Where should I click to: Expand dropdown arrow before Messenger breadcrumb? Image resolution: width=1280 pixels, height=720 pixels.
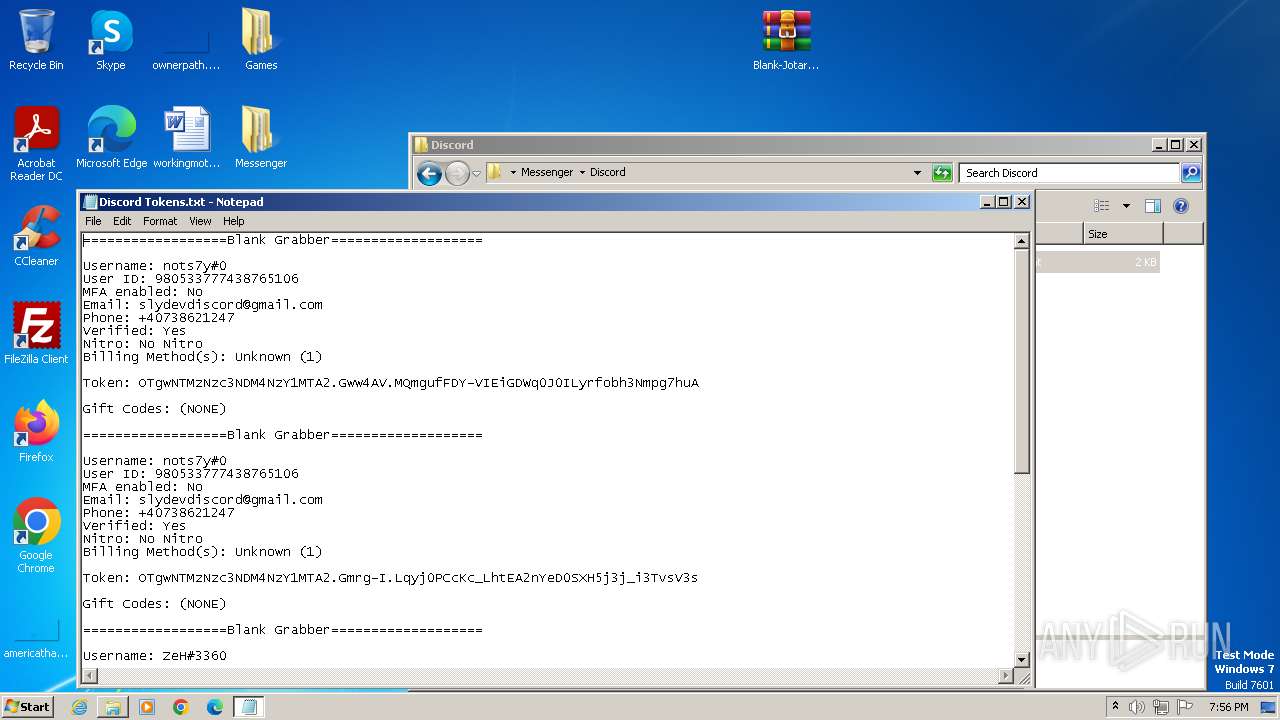point(513,173)
